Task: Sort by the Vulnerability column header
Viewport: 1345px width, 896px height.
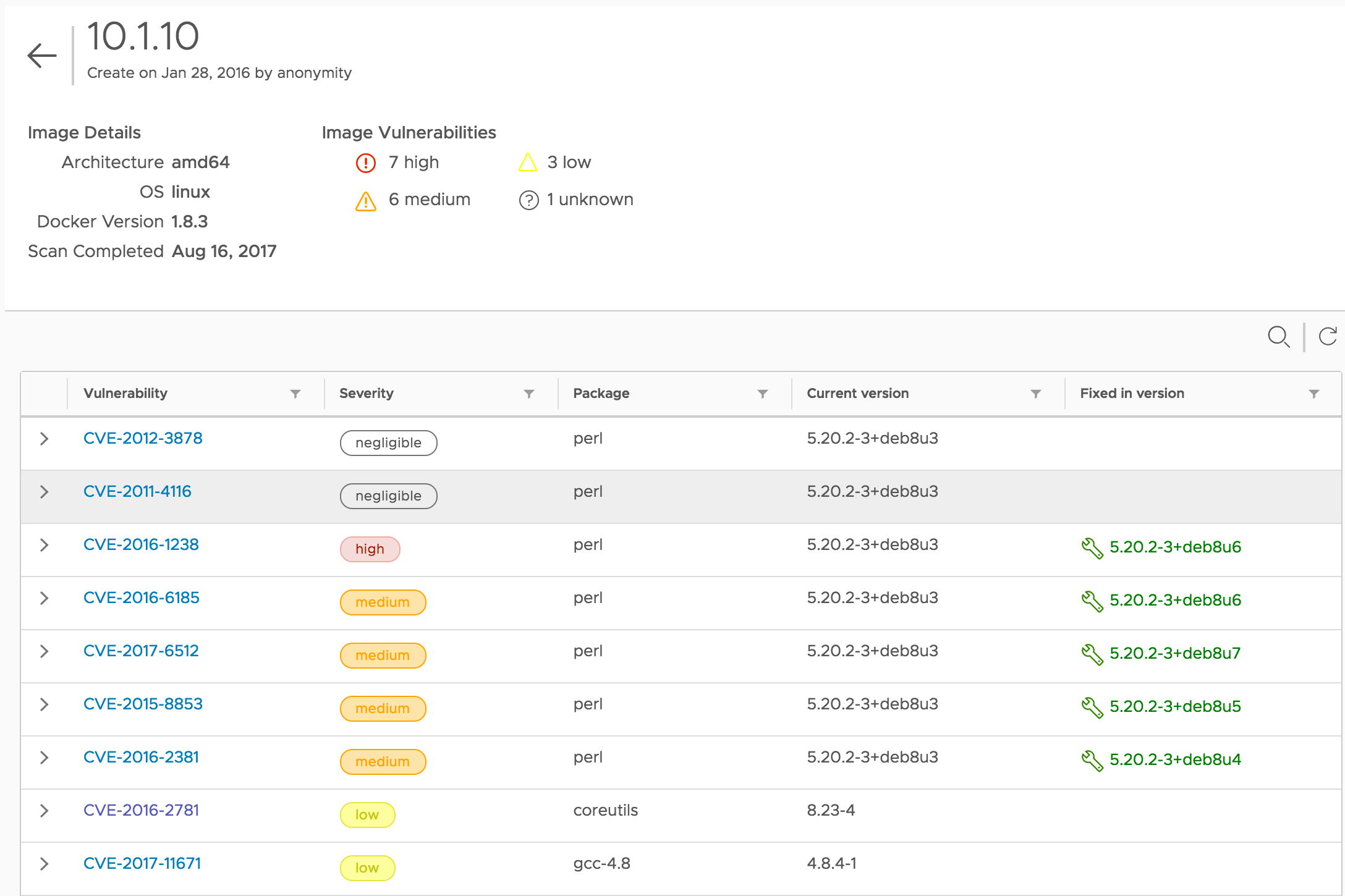Action: click(125, 393)
